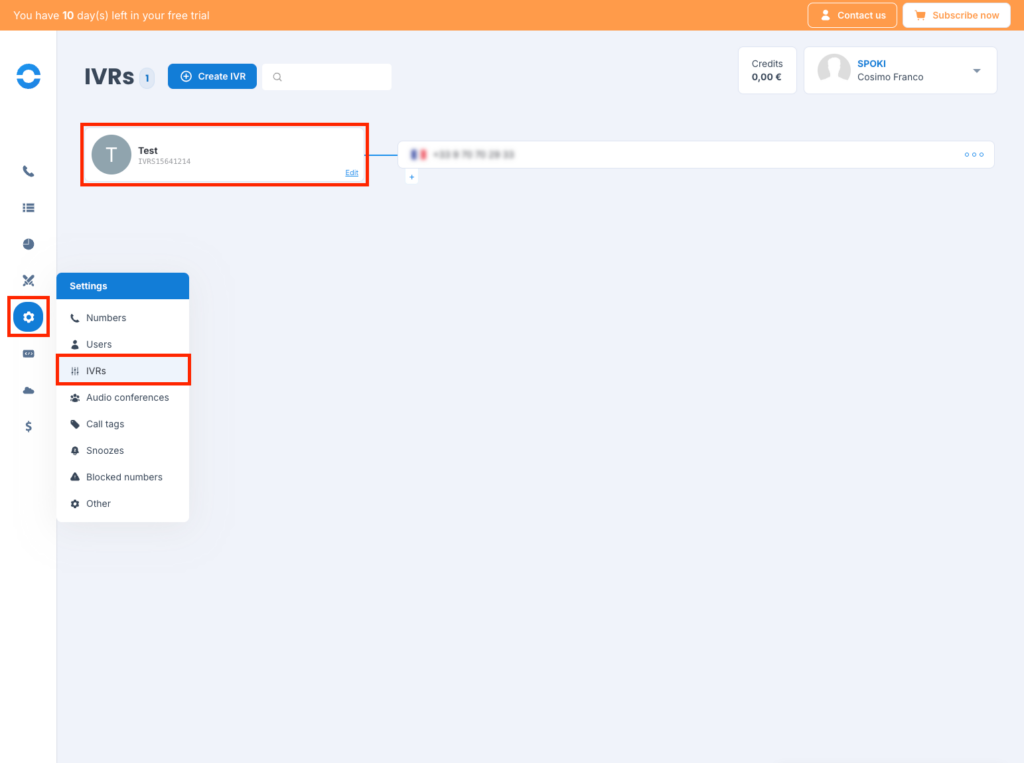This screenshot has width=1024, height=763.
Task: Click the phone icon in the sidebar
Action: click(28, 171)
